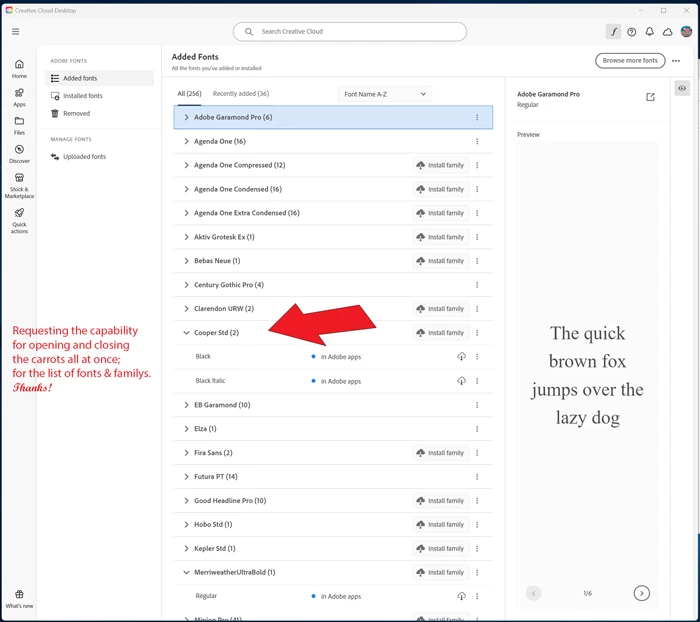
Task: Collapse MerriweatherUltraBold family
Action: point(186,572)
